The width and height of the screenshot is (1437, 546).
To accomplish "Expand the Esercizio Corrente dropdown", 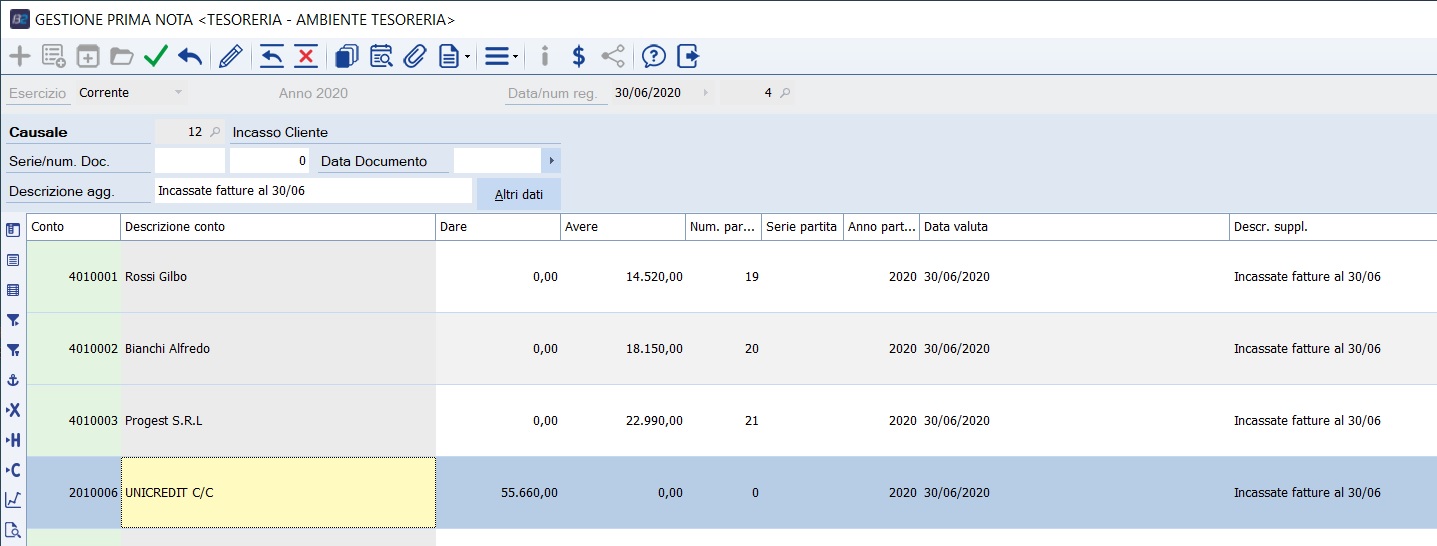I will [178, 93].
